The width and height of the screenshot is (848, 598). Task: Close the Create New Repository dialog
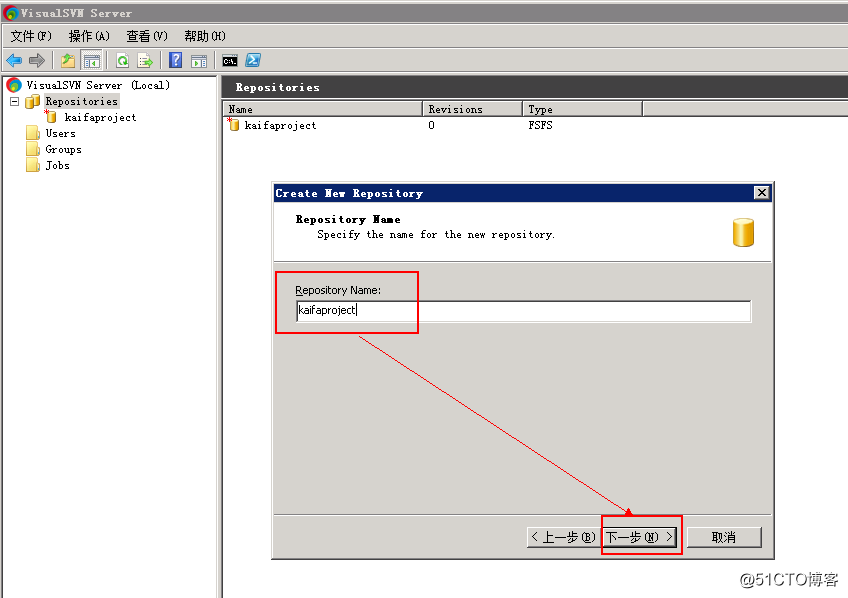761,192
